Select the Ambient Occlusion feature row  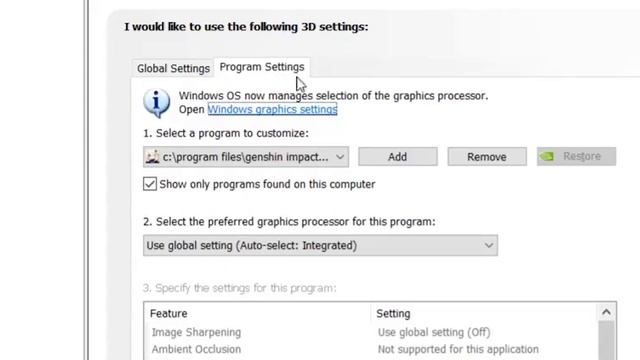[x=371, y=349]
